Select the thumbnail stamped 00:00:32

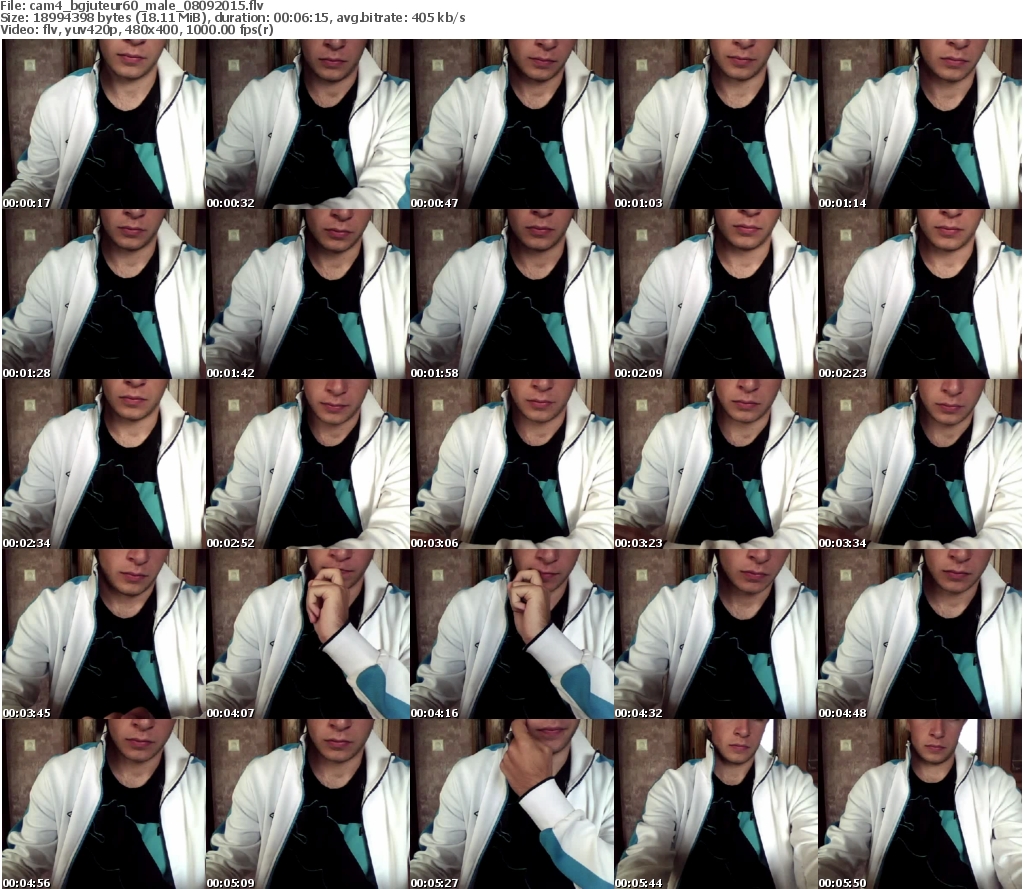(x=308, y=124)
